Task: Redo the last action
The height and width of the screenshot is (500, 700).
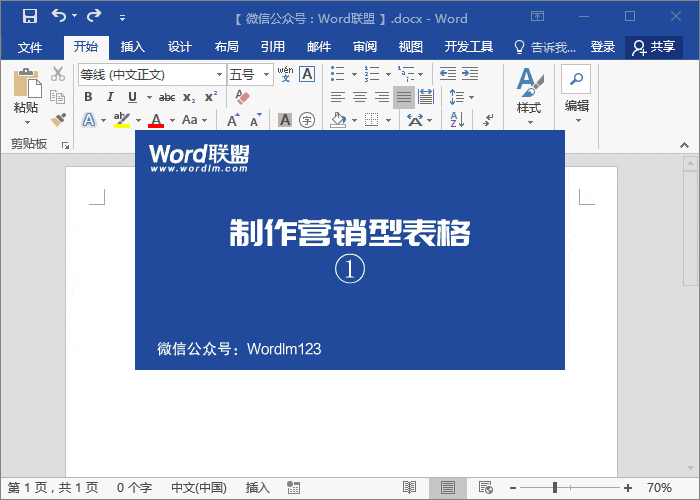Action: [94, 16]
